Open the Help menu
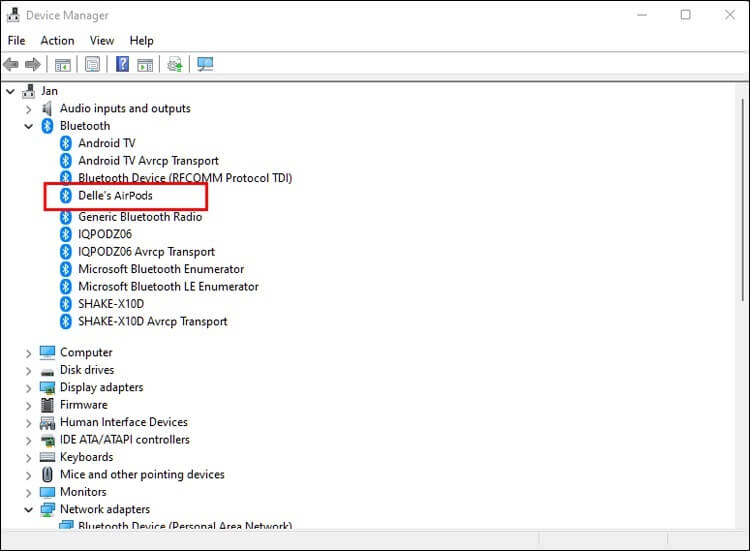This screenshot has height=551, width=750. (x=142, y=41)
